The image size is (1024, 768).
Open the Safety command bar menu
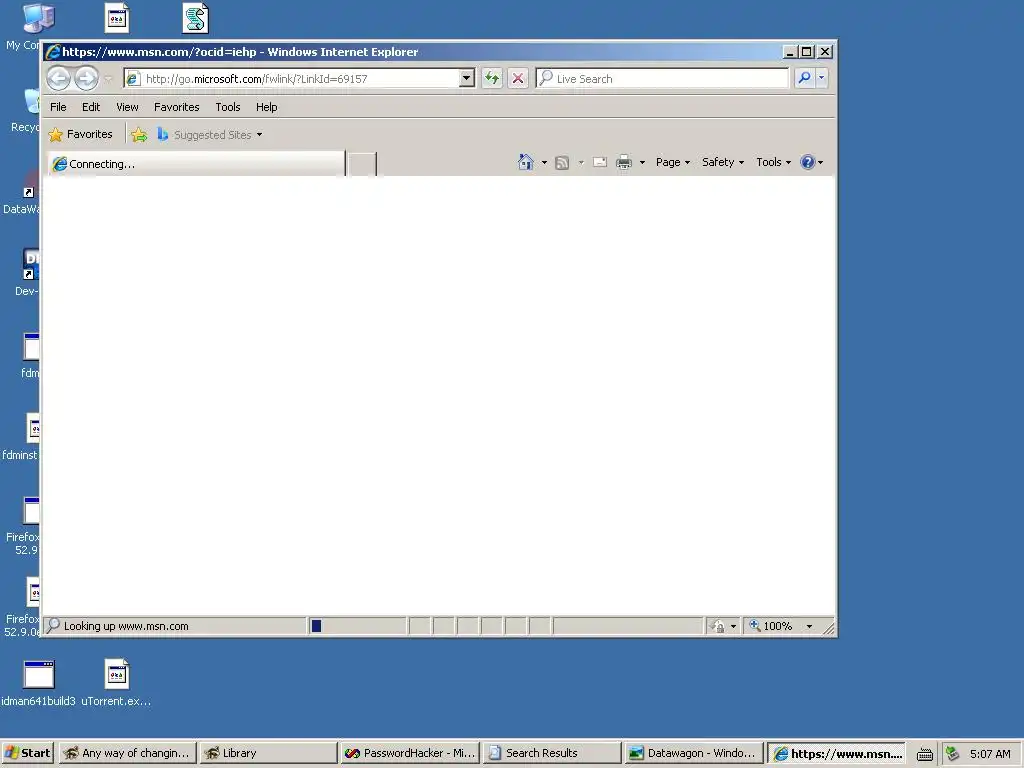coord(723,162)
